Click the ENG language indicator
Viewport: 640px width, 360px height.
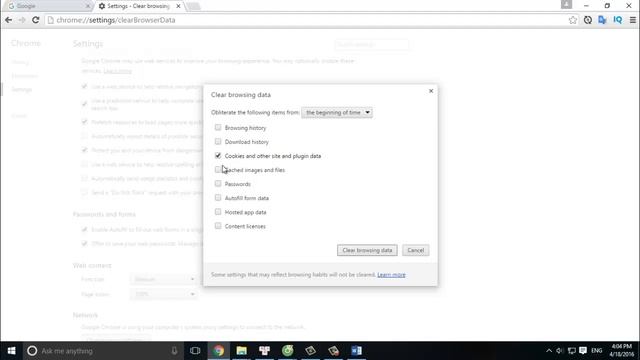coord(597,351)
